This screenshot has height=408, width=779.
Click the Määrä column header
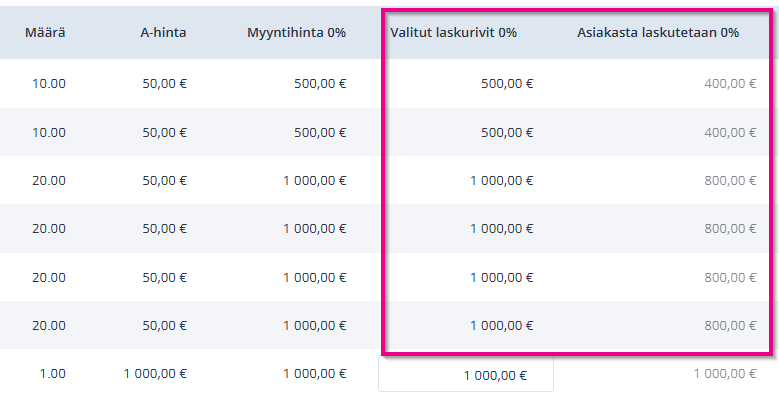click(45, 32)
